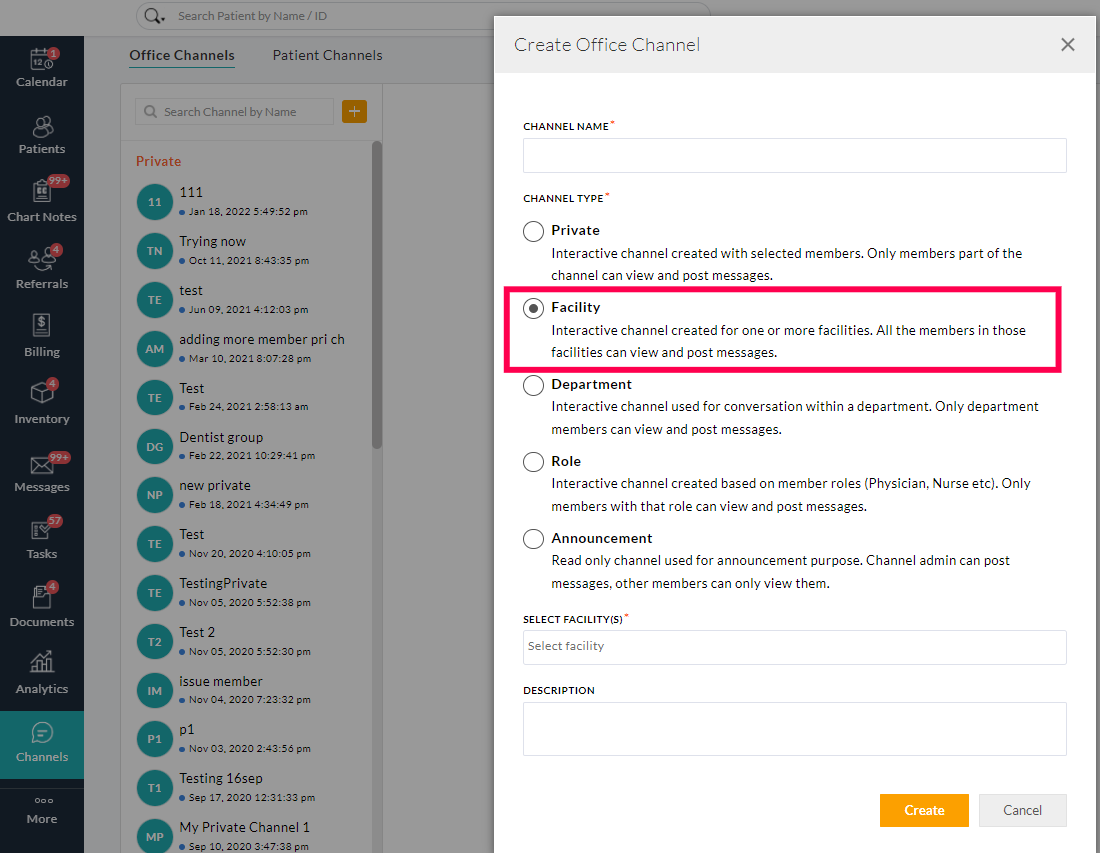Switch to the Office Channels tab
Image resolution: width=1100 pixels, height=853 pixels.
click(182, 56)
